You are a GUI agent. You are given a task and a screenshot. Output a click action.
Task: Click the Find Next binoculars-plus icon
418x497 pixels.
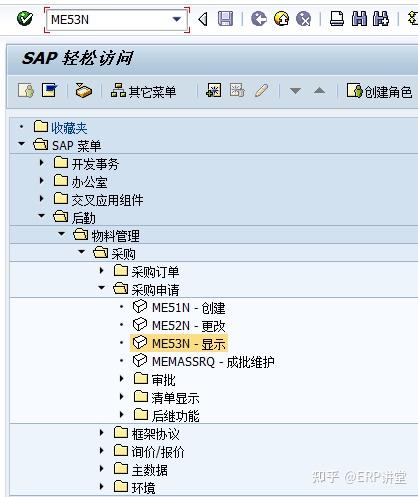(381, 19)
